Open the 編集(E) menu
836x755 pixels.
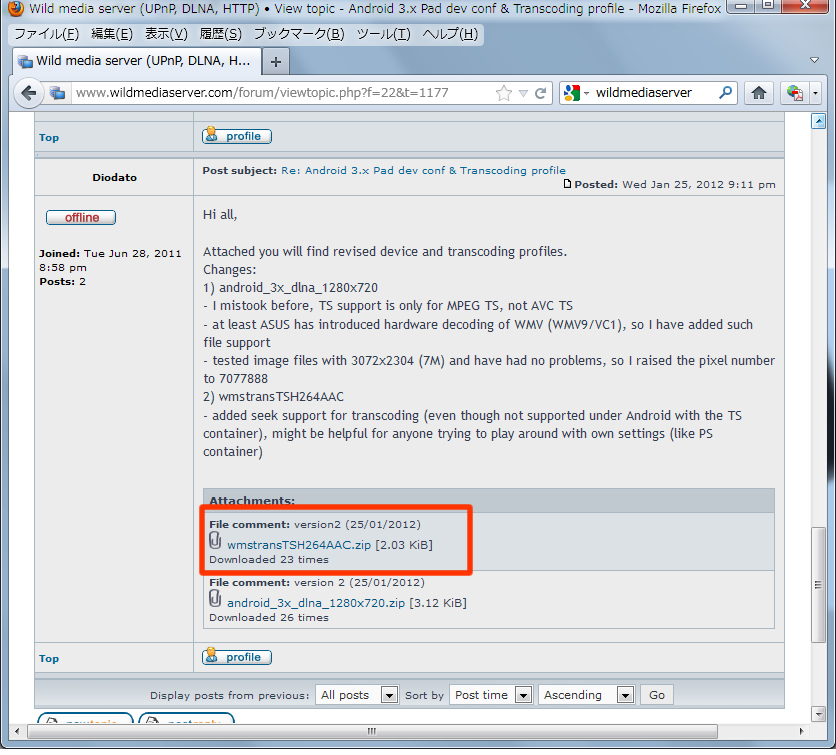point(111,34)
